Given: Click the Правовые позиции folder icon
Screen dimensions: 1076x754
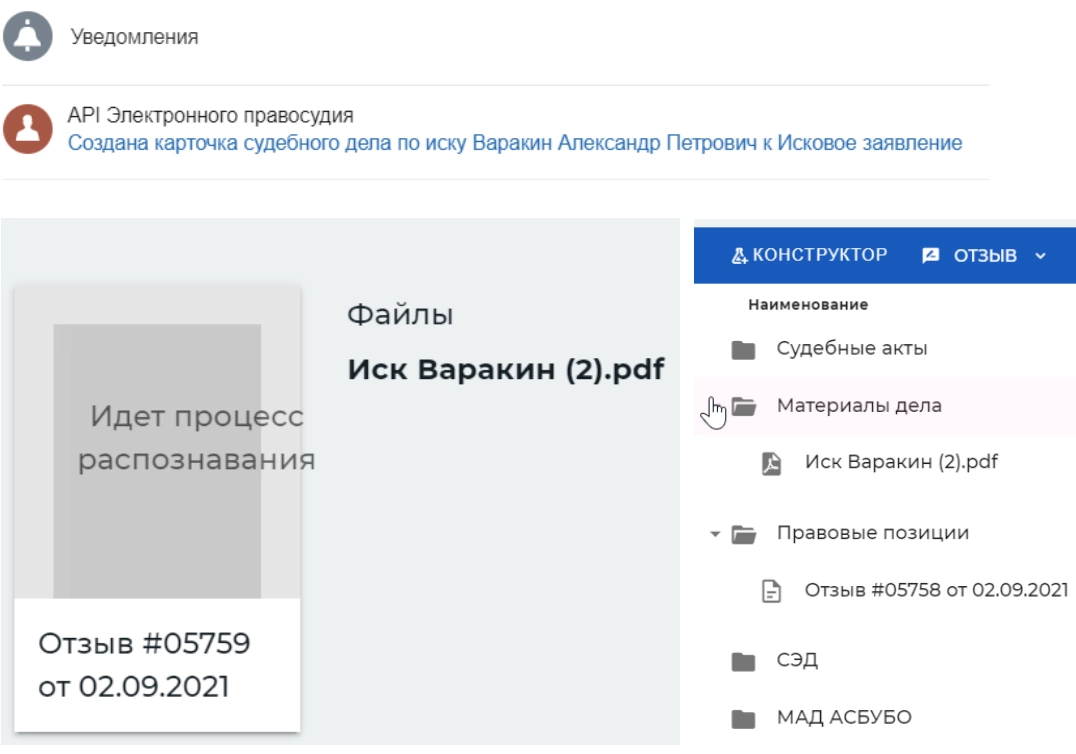Looking at the screenshot, I should coord(742,534).
